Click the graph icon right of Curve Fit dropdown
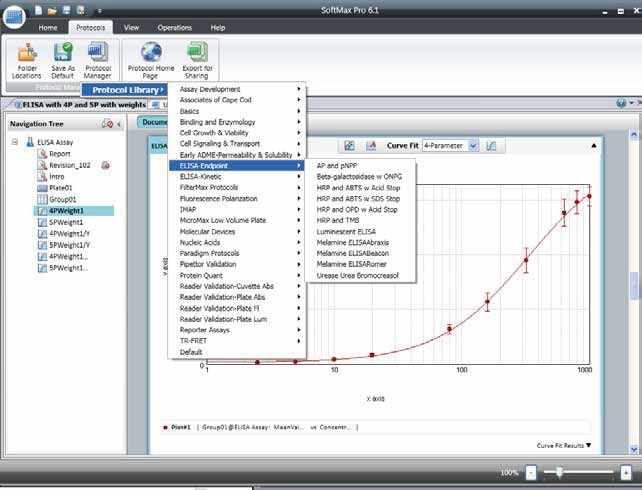The image size is (642, 490). point(491,146)
